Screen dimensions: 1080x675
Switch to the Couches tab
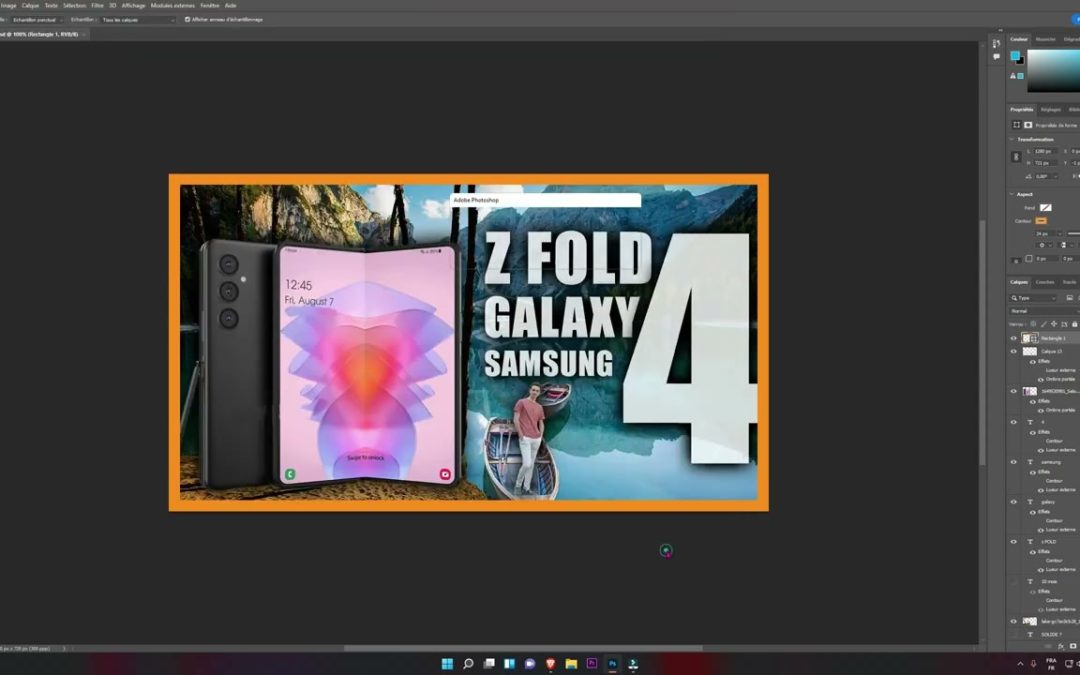click(x=1045, y=282)
